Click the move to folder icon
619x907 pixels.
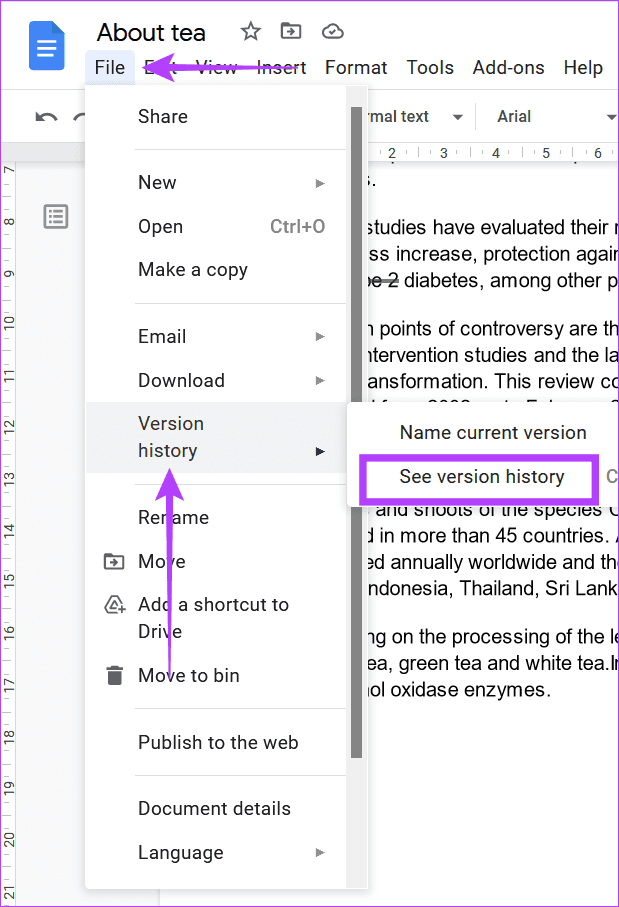[291, 32]
